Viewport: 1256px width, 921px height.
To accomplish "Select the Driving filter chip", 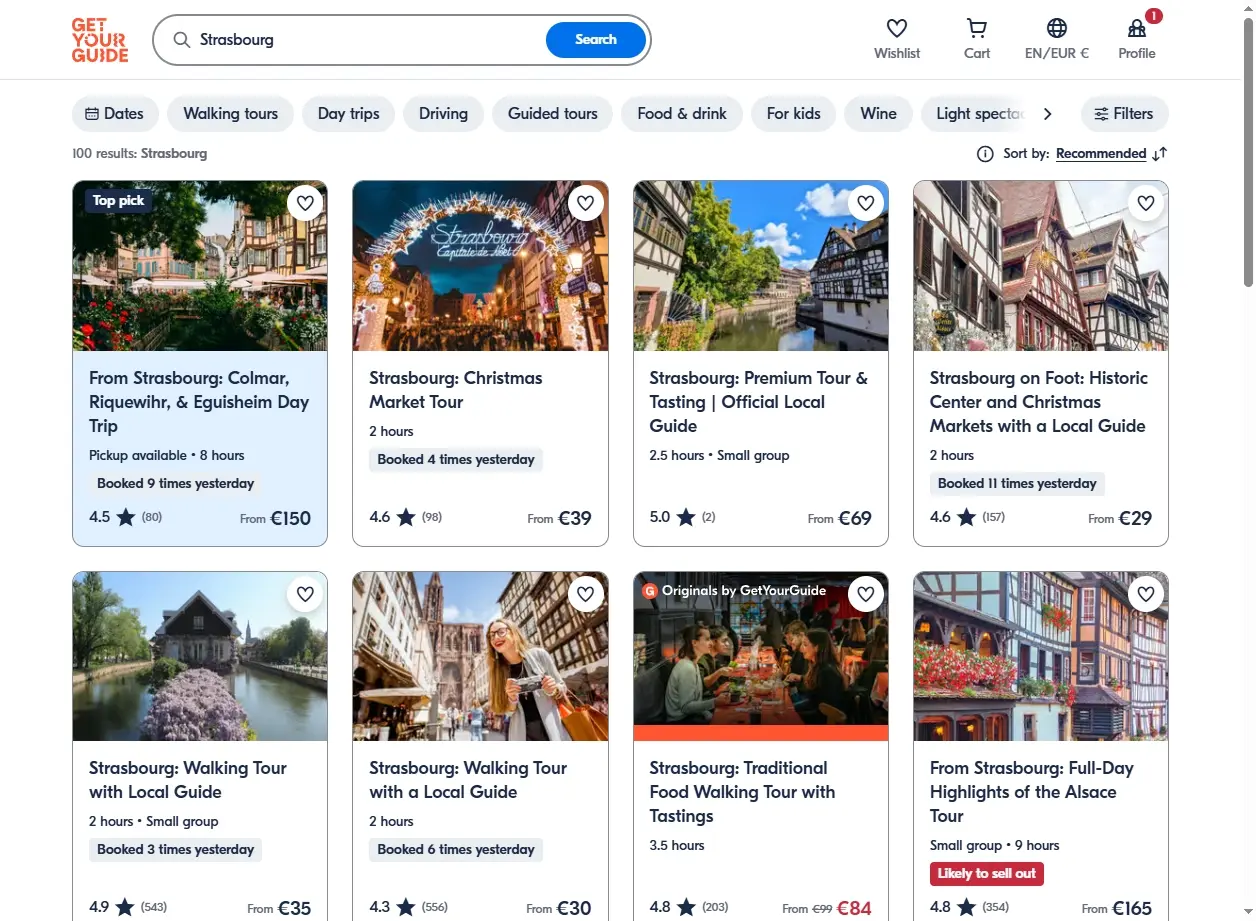I will coord(444,114).
